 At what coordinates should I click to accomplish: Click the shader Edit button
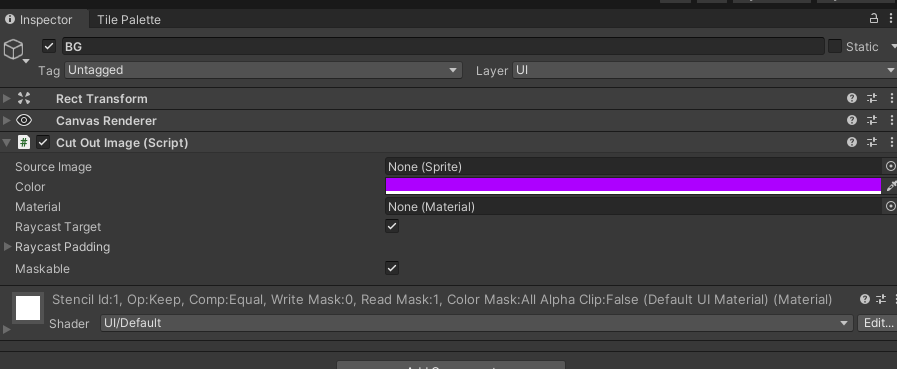click(x=877, y=323)
